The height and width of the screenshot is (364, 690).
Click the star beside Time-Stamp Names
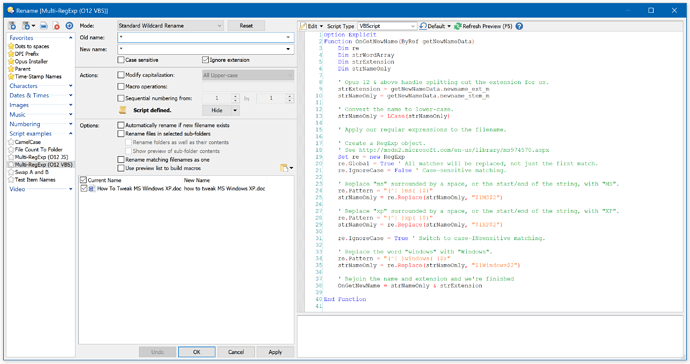(x=11, y=76)
